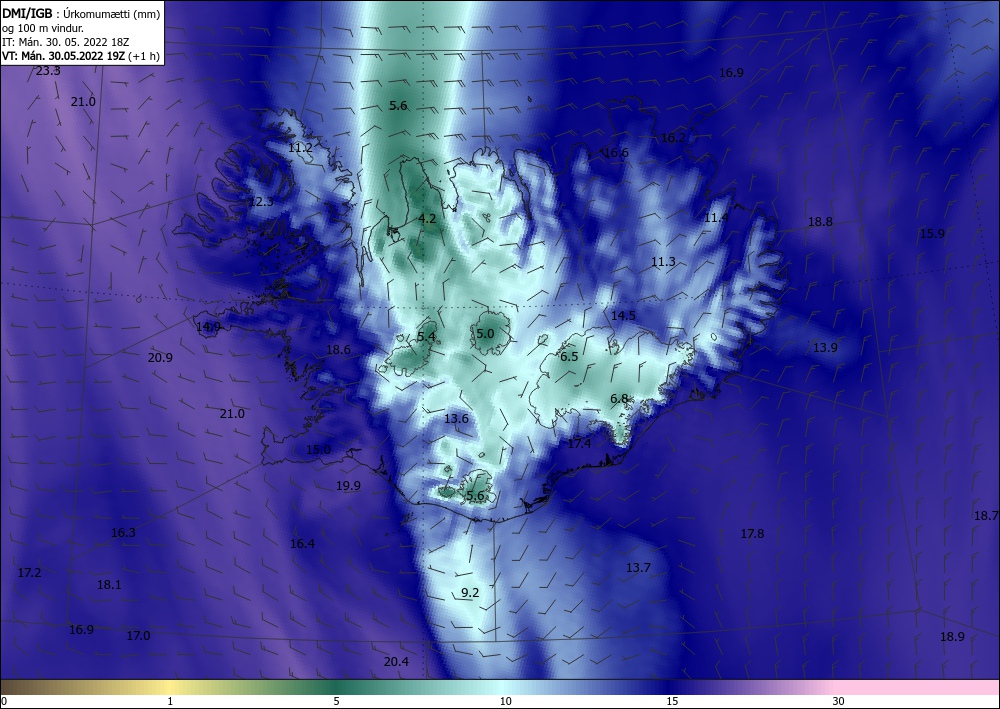Click the 20.9 value label
The width and height of the screenshot is (1000, 709).
point(160,358)
